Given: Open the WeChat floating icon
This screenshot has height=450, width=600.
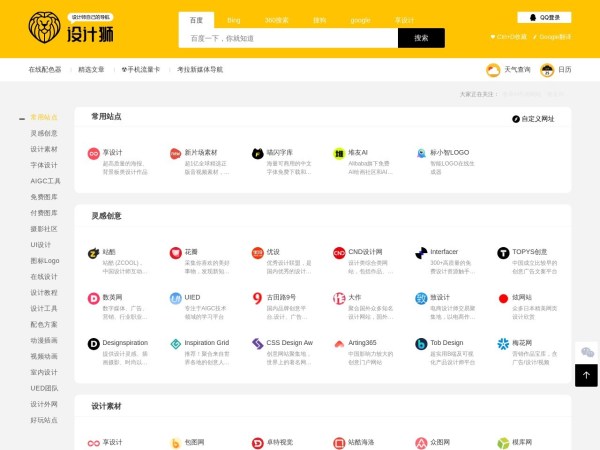Looking at the screenshot, I should [x=586, y=352].
